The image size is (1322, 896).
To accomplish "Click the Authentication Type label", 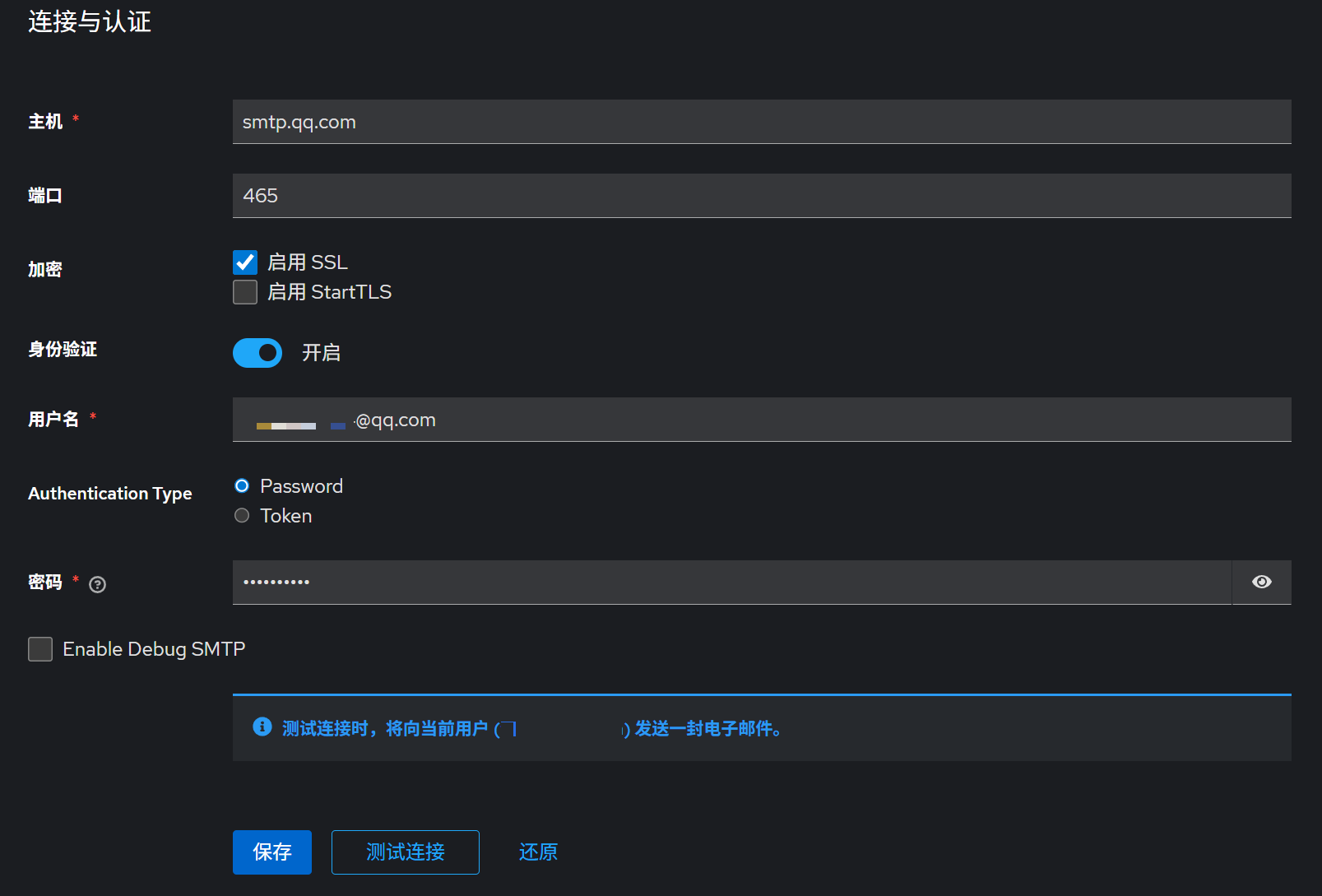I will pyautogui.click(x=110, y=494).
